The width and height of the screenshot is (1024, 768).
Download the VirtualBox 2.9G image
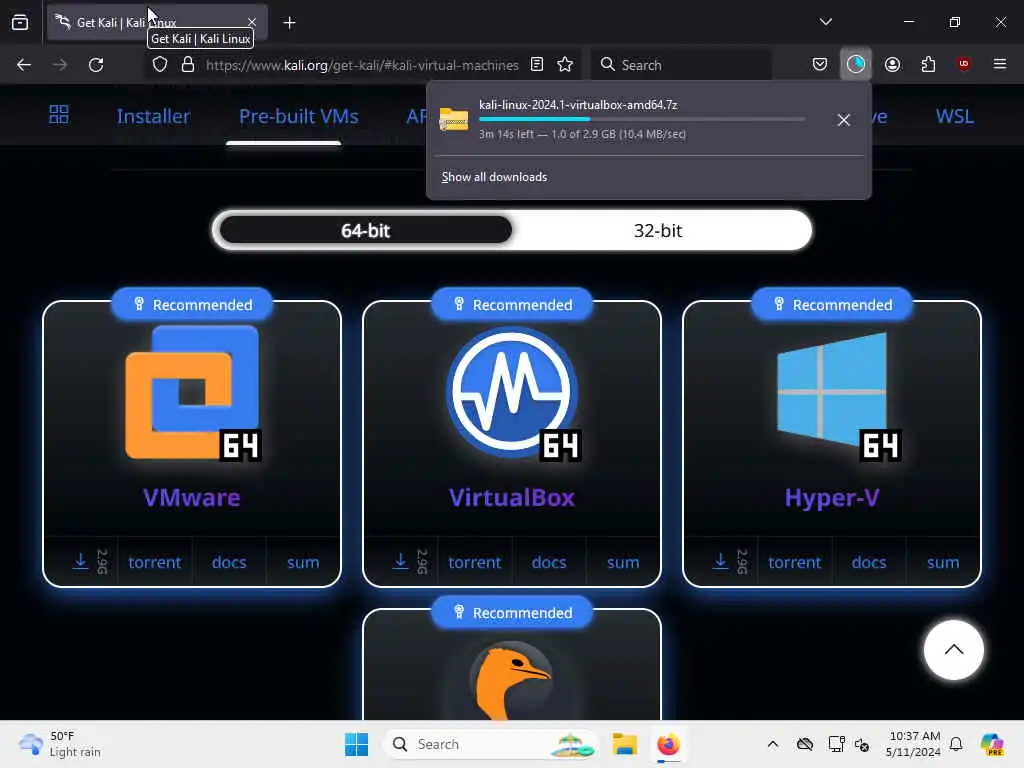[x=401, y=562]
